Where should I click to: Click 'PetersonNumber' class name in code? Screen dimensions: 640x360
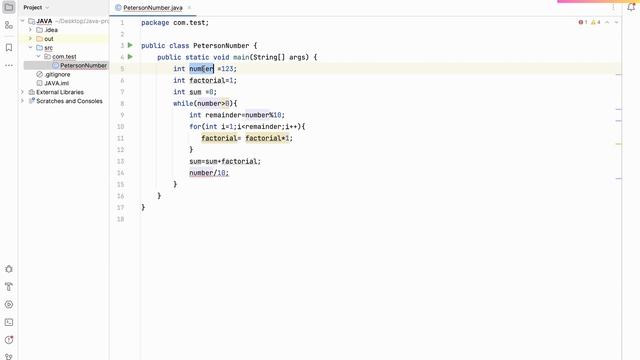pos(221,46)
